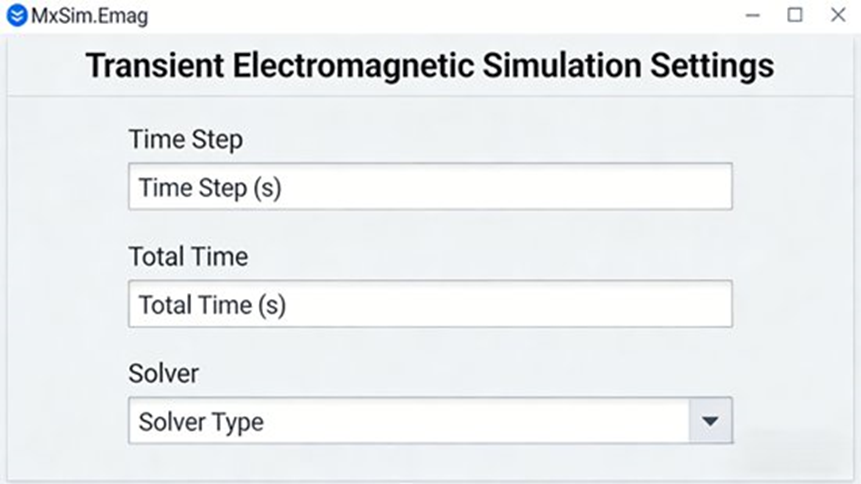
Task: Click the "Solver" field label
Action: point(164,373)
